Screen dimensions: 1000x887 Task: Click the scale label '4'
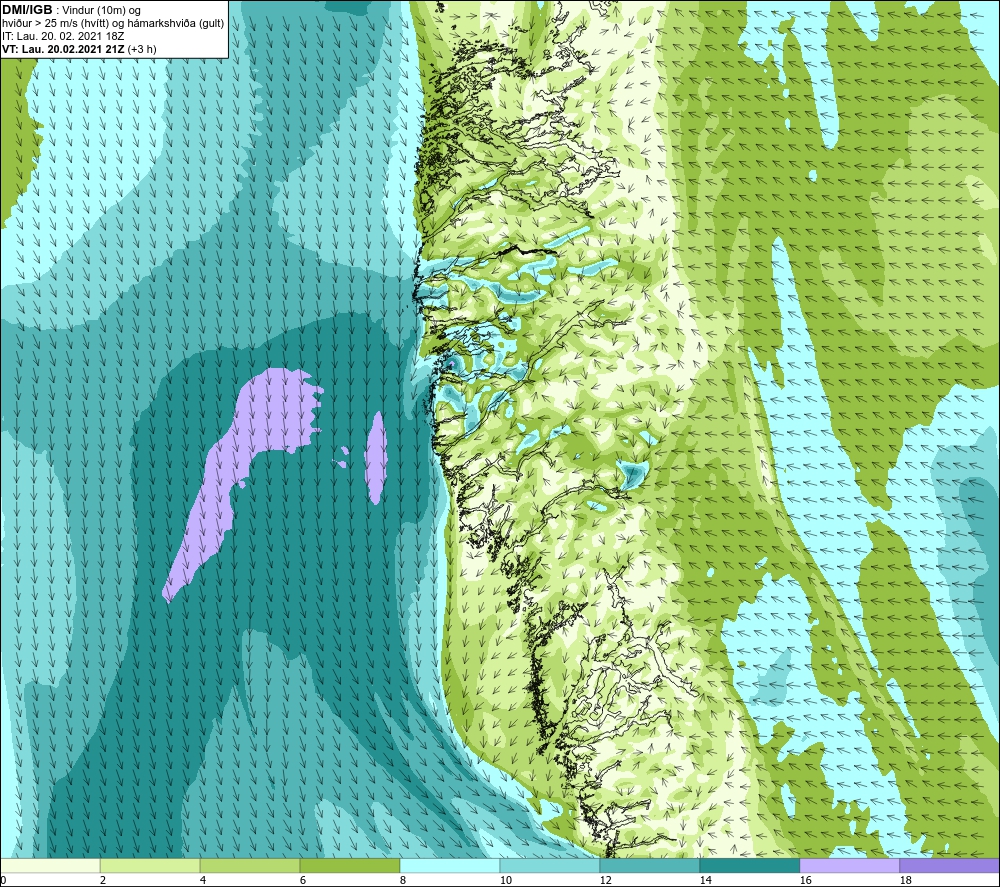(x=203, y=881)
